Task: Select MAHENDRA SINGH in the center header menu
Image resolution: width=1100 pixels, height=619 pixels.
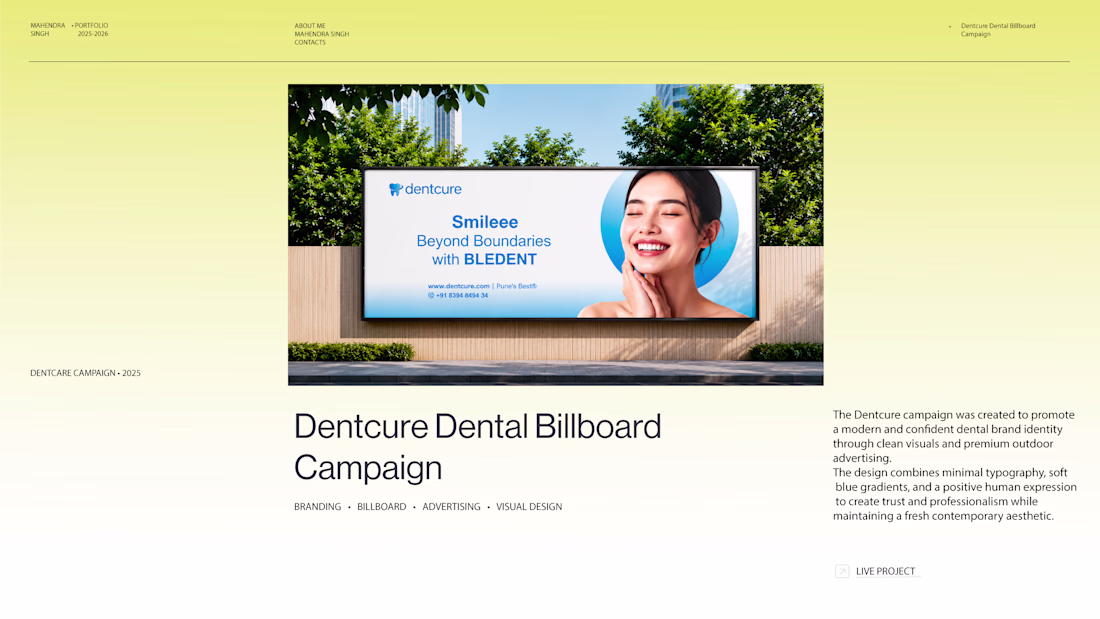Action: click(322, 34)
